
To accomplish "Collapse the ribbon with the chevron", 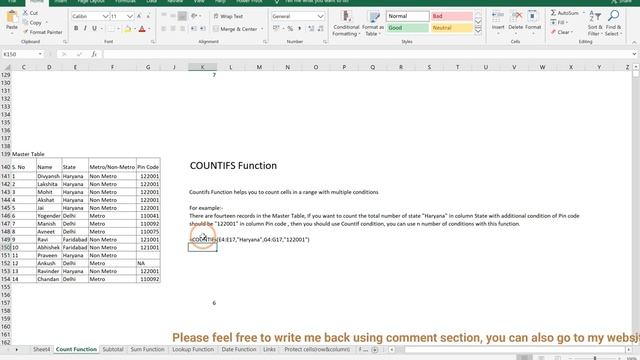I will point(634,42).
